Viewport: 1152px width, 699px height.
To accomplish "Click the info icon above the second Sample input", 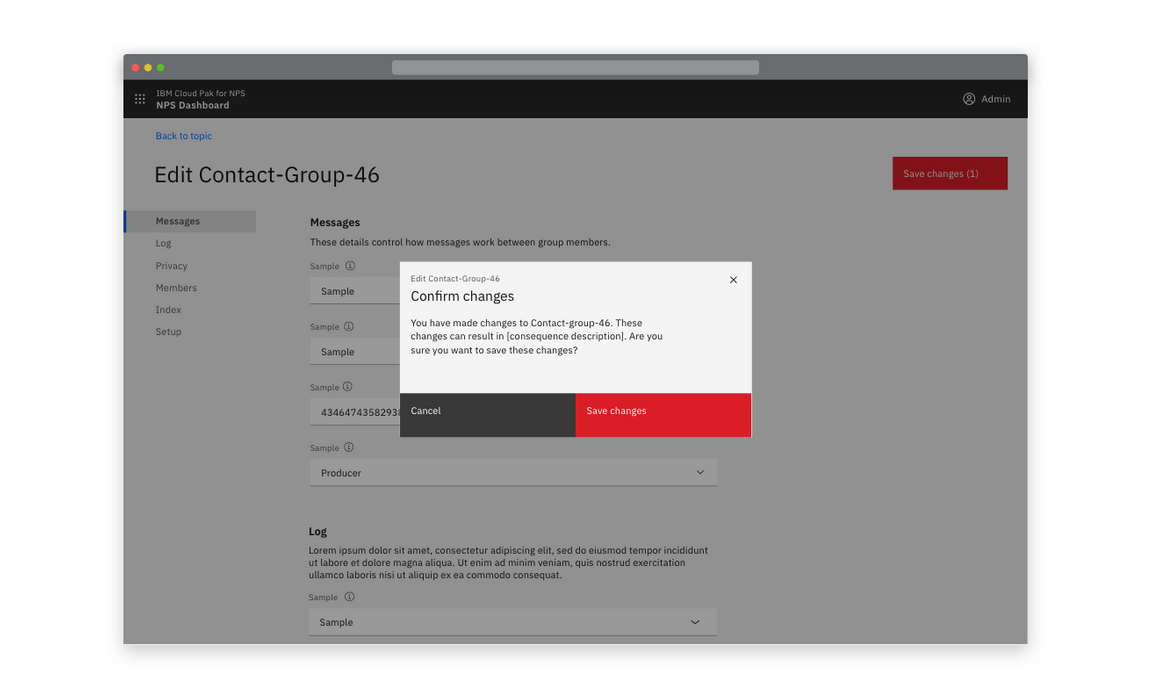I will tap(349, 326).
